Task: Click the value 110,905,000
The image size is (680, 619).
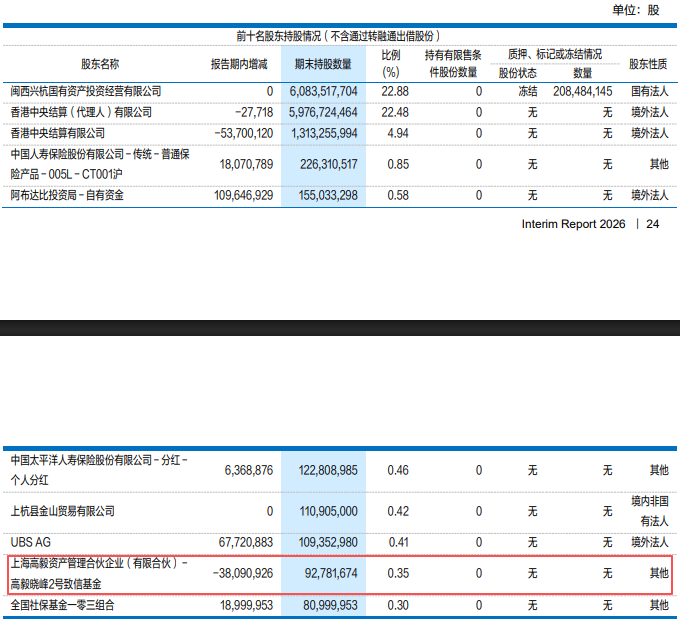Action: pos(328,511)
